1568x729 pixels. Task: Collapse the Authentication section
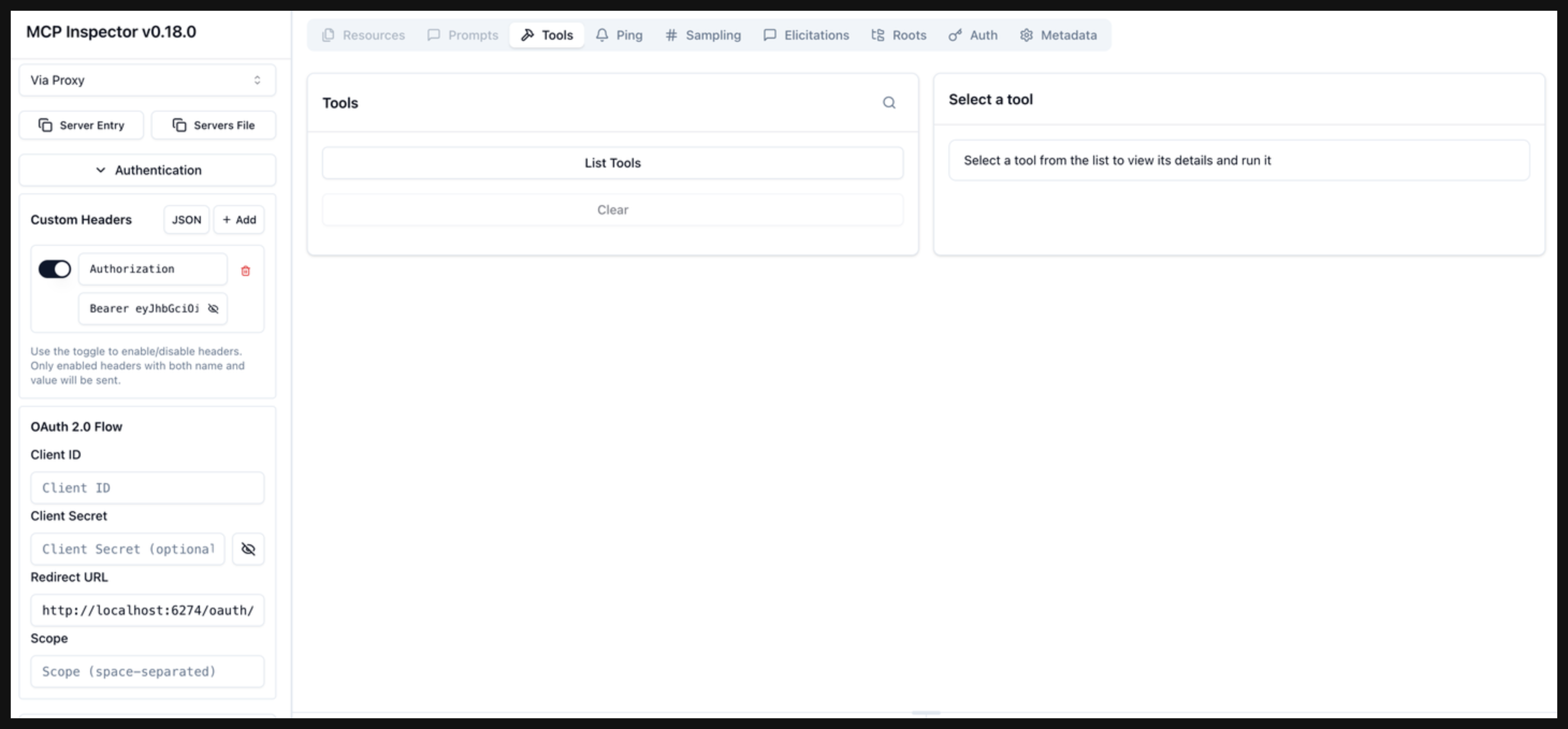coord(147,170)
